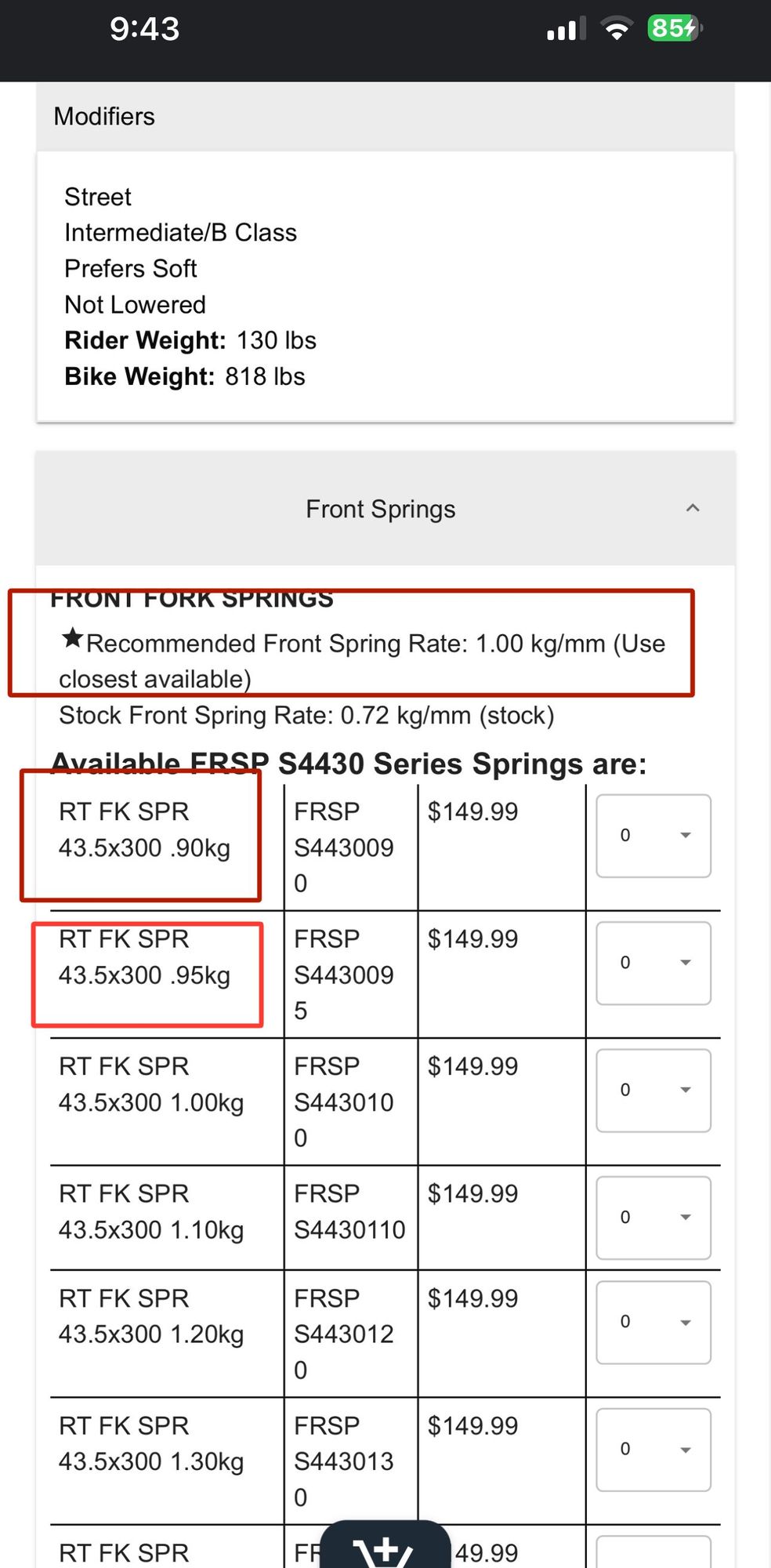The height and width of the screenshot is (1568, 771).
Task: Open quantity dropdown for .95kg spring
Action: click(x=653, y=963)
